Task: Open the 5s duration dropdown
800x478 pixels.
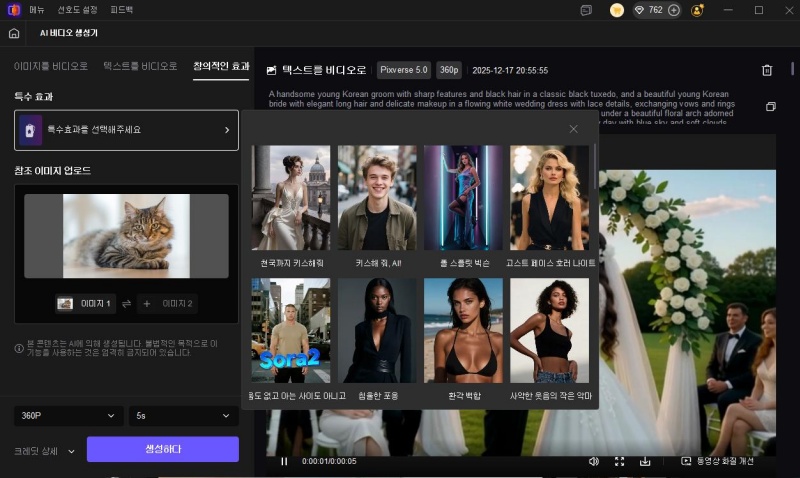Action: tap(183, 415)
